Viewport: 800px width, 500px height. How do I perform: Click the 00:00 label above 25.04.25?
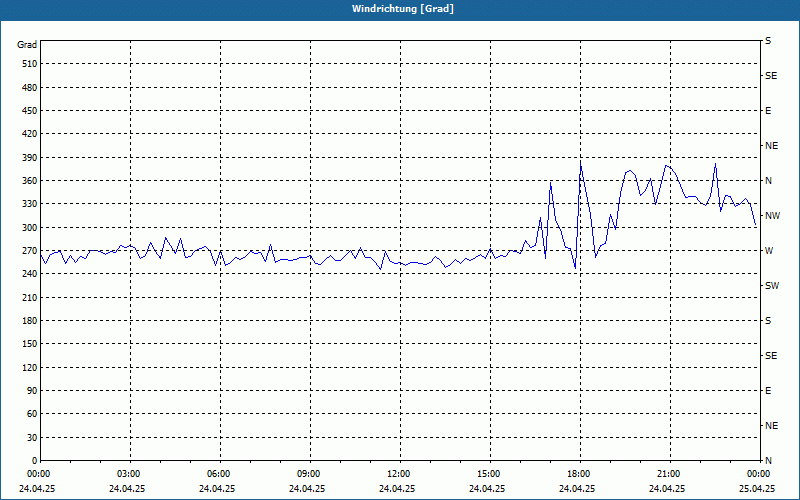(x=759, y=474)
